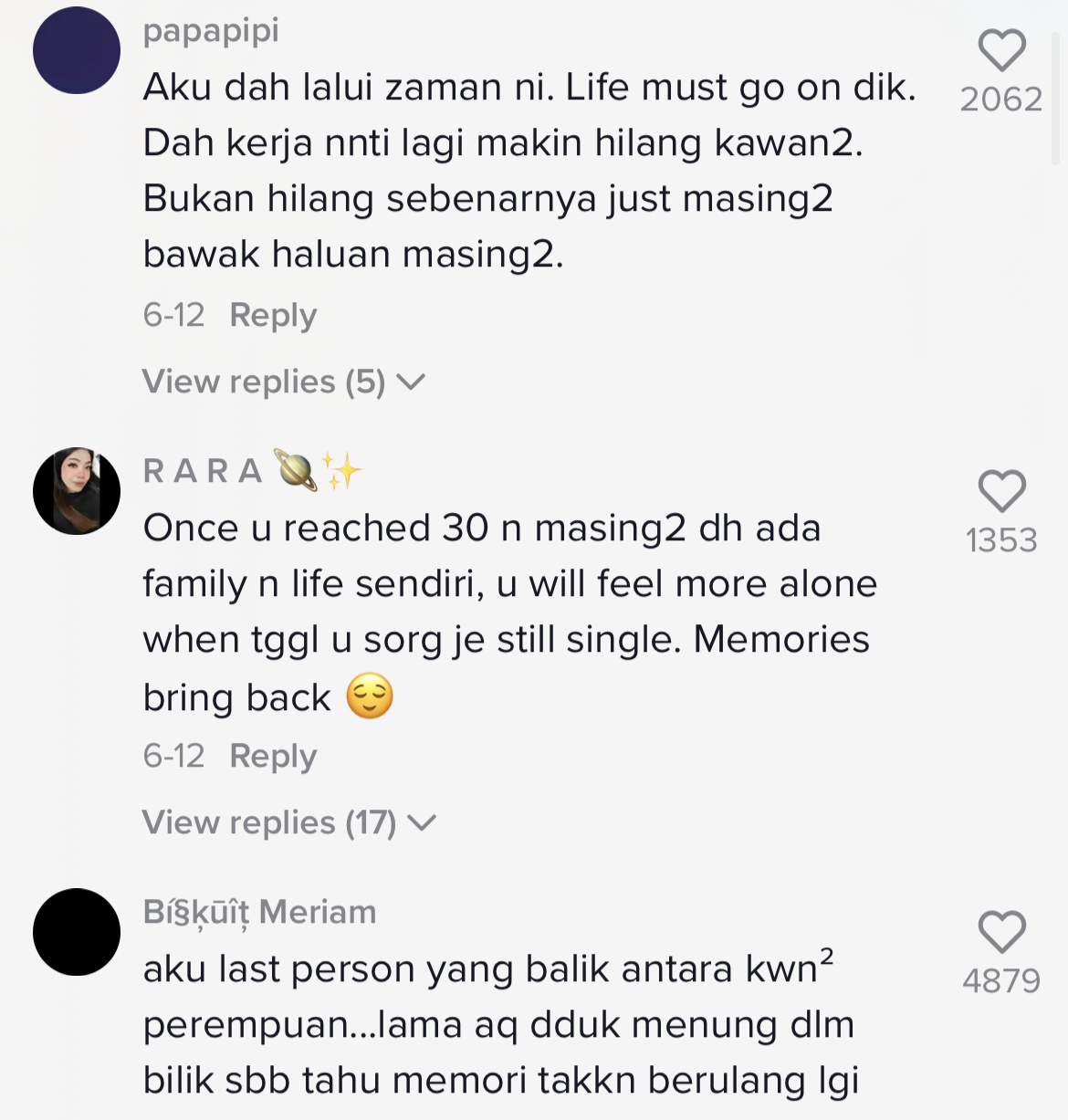The width and height of the screenshot is (1068, 1120).
Task: Like papapipi's comment with heart icon
Action: coord(1001,50)
